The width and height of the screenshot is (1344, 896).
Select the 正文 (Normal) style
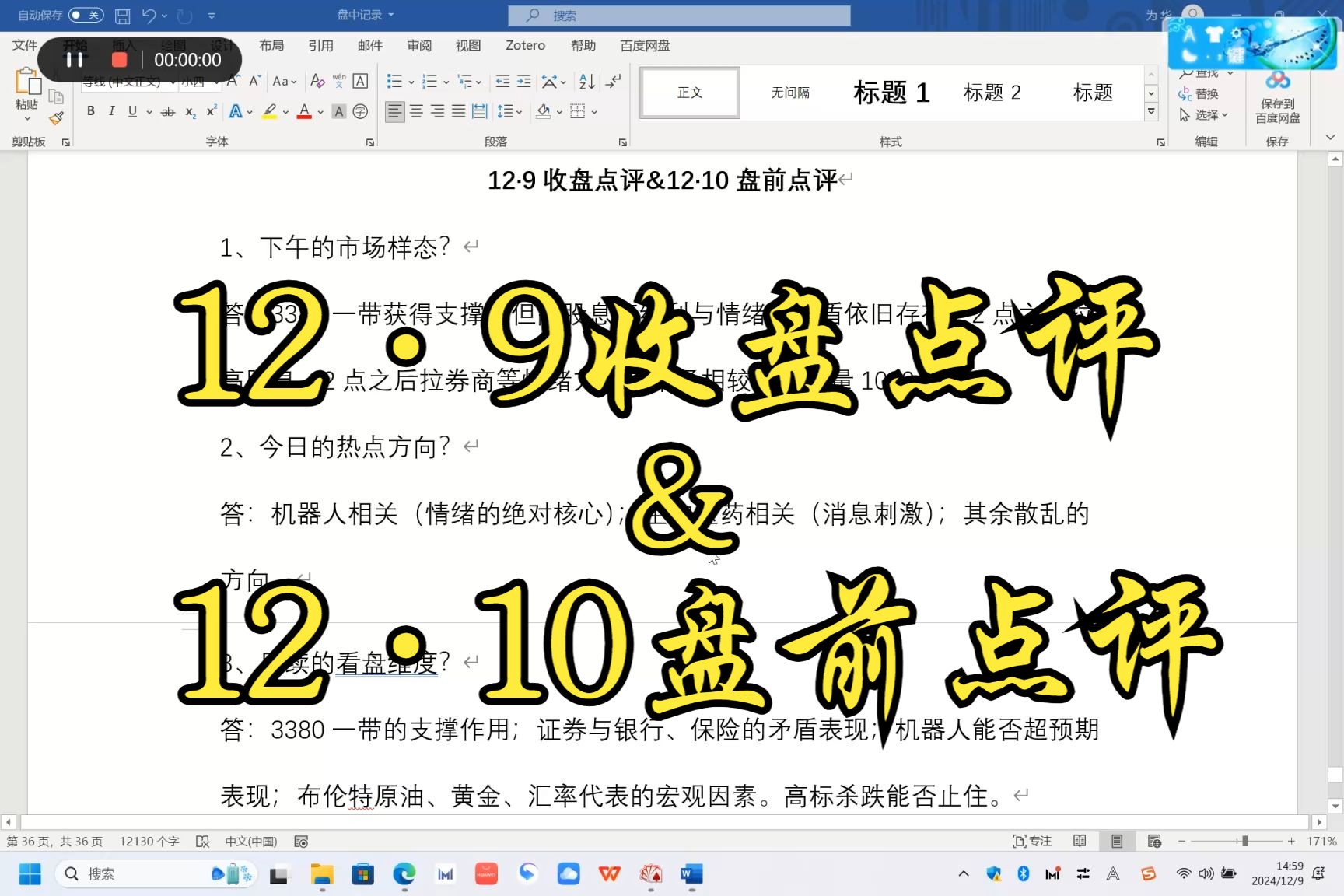(x=690, y=93)
